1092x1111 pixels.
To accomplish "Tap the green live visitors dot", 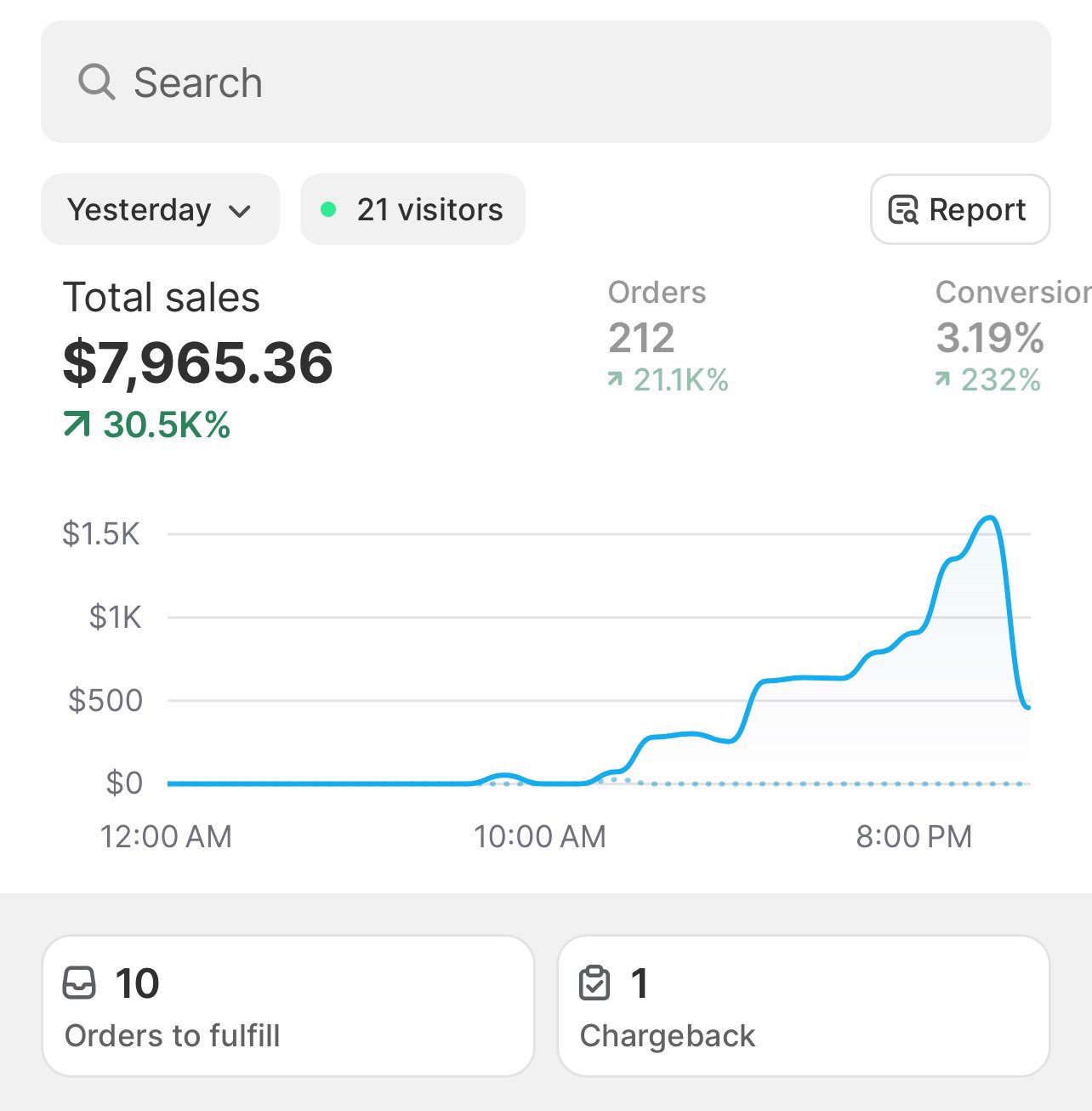I will tap(328, 209).
